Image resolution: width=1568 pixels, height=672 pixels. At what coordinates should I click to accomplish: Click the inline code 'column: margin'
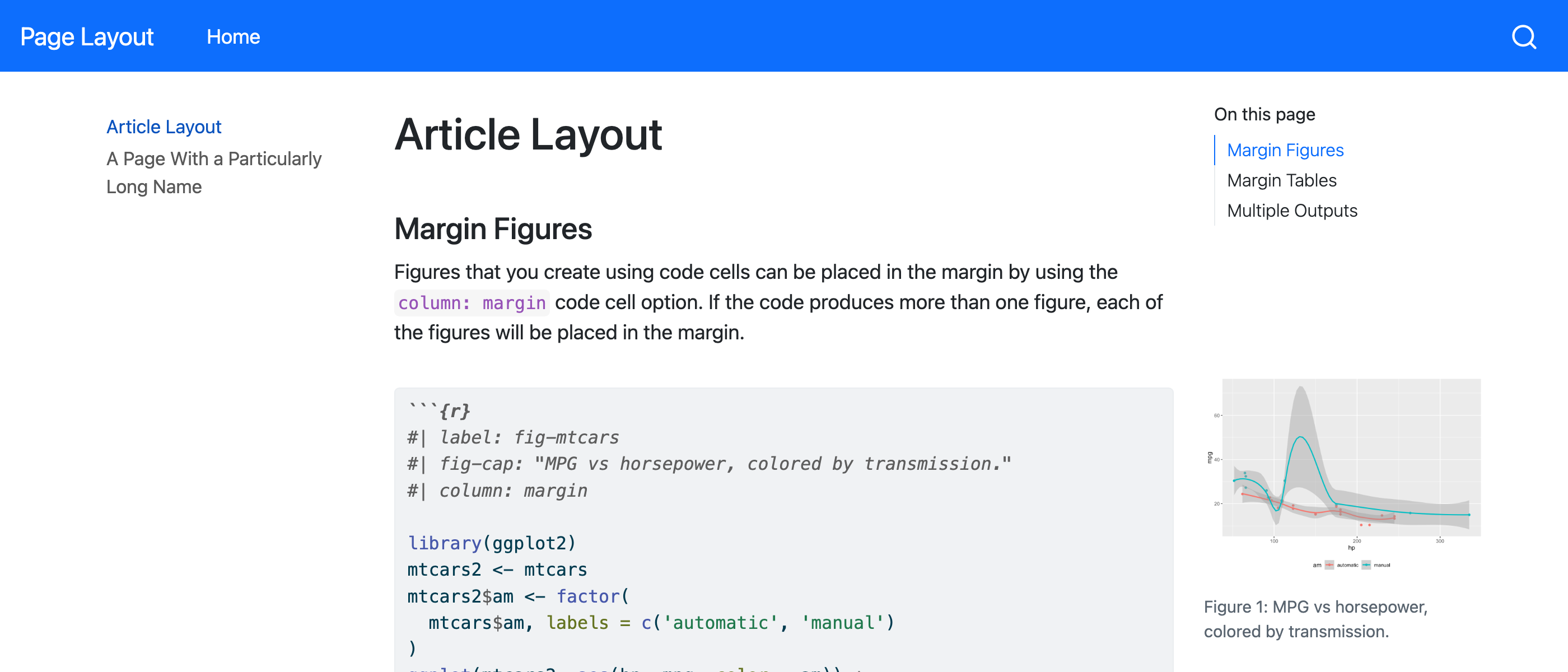tap(472, 302)
